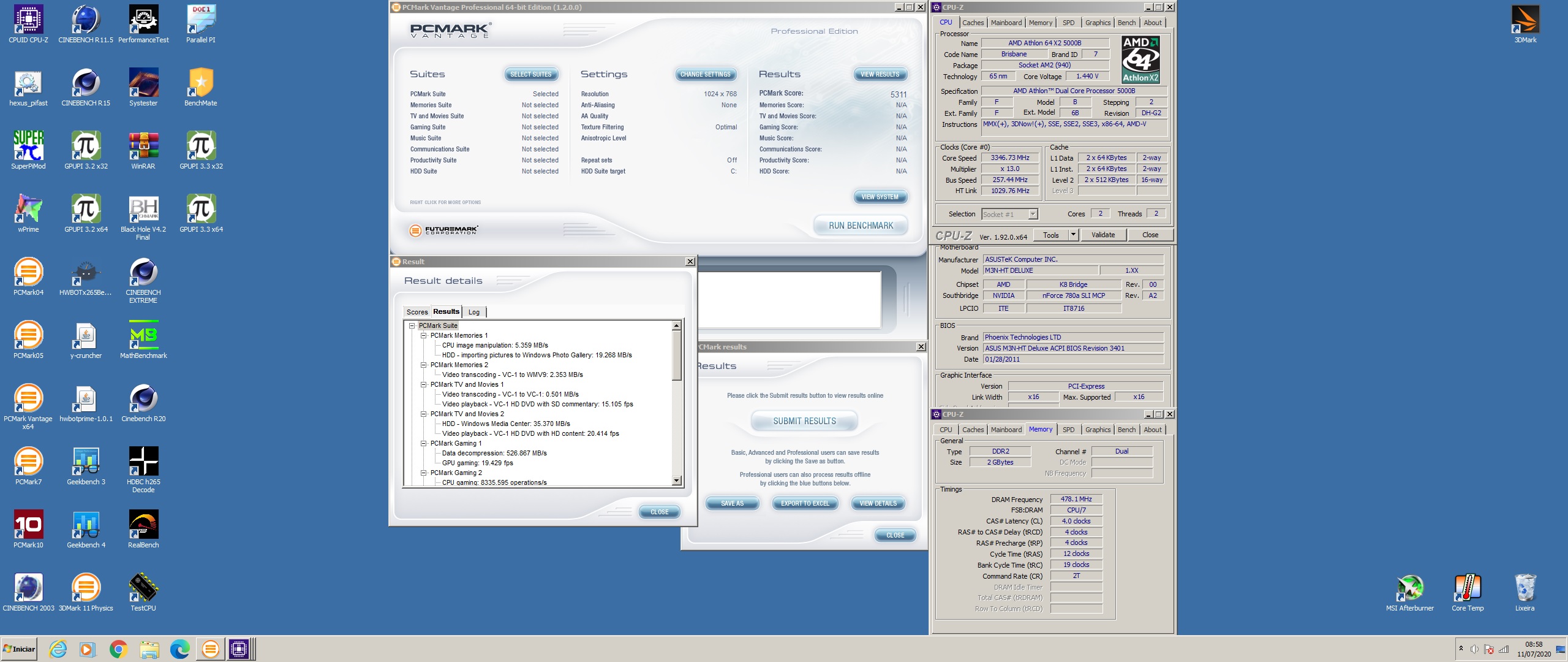Collapse PCMark TV and Movies 1 node
Screen dimensions: 1568x662
[x=423, y=385]
